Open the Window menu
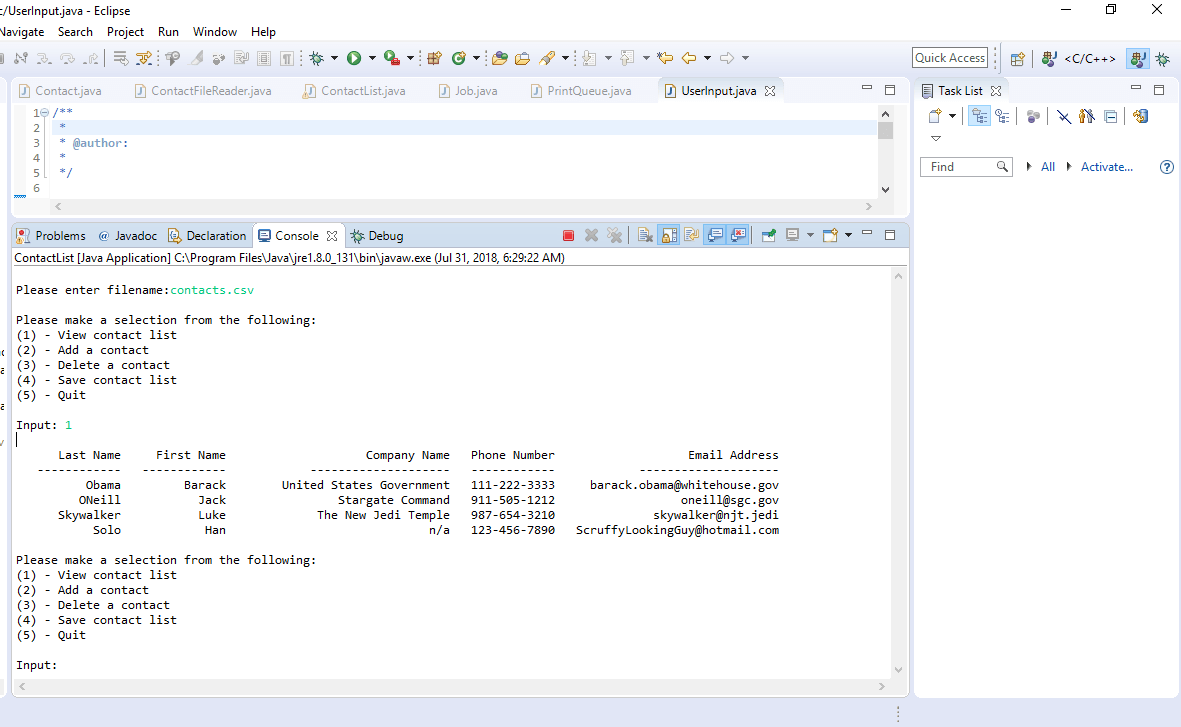1181x727 pixels. 215,32
